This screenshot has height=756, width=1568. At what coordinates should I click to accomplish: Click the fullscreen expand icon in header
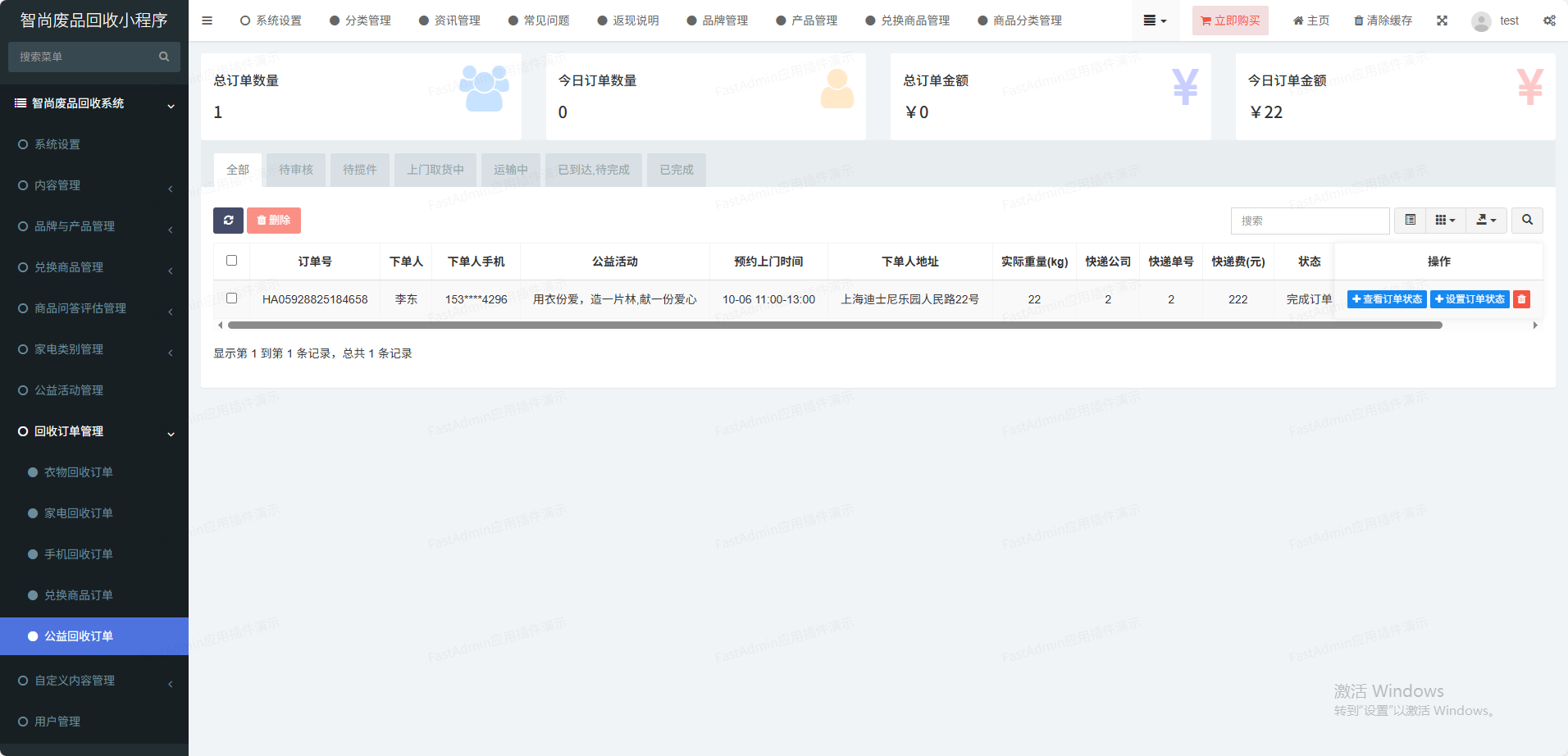tap(1442, 20)
